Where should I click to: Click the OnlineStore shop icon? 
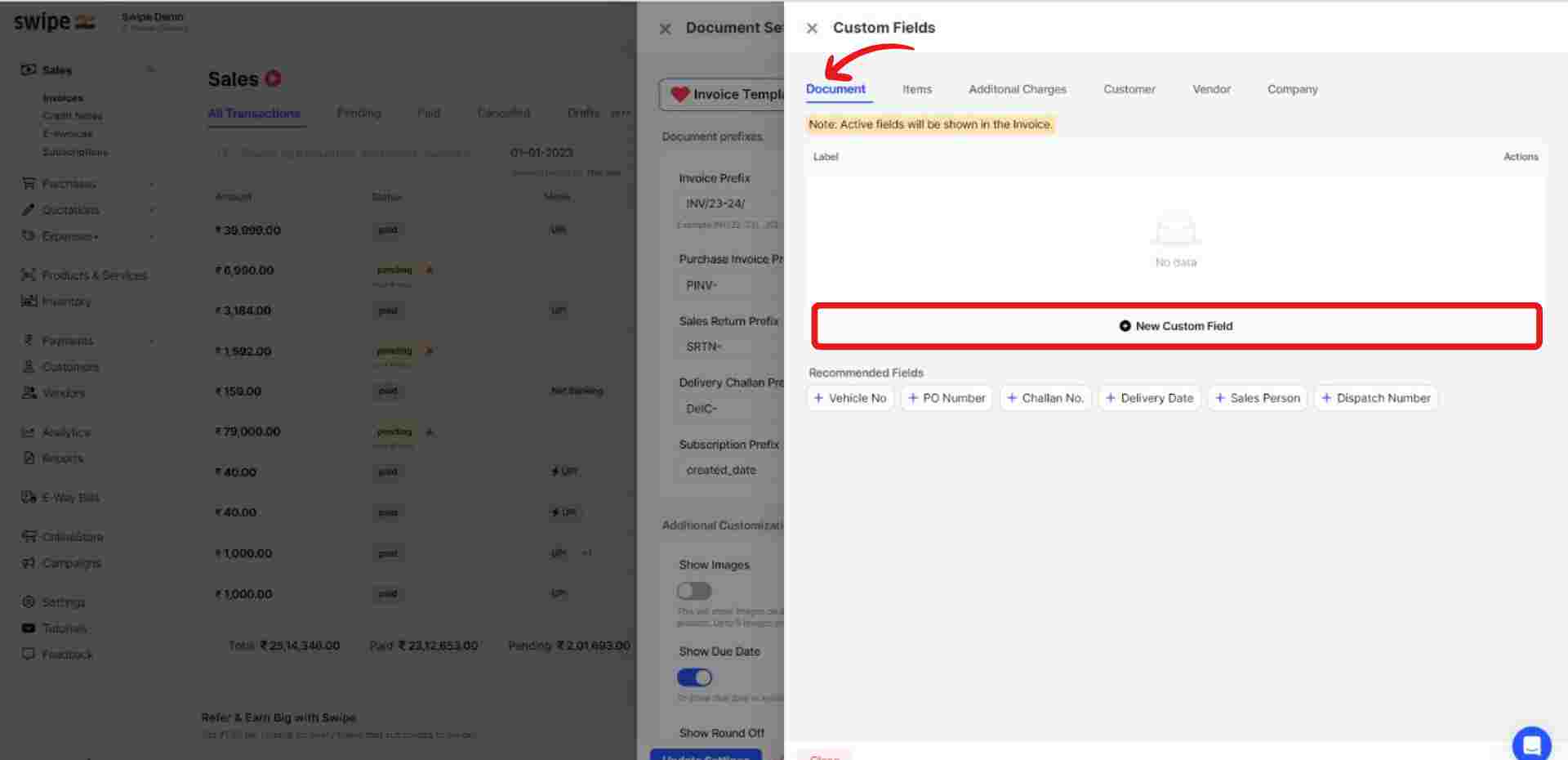29,537
